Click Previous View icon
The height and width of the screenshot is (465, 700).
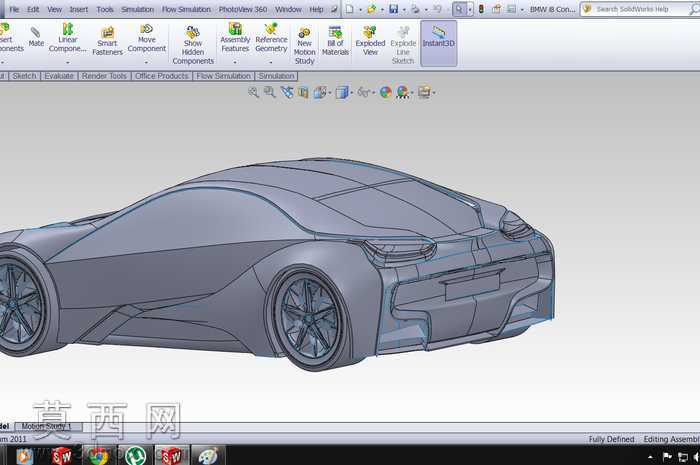click(287, 92)
